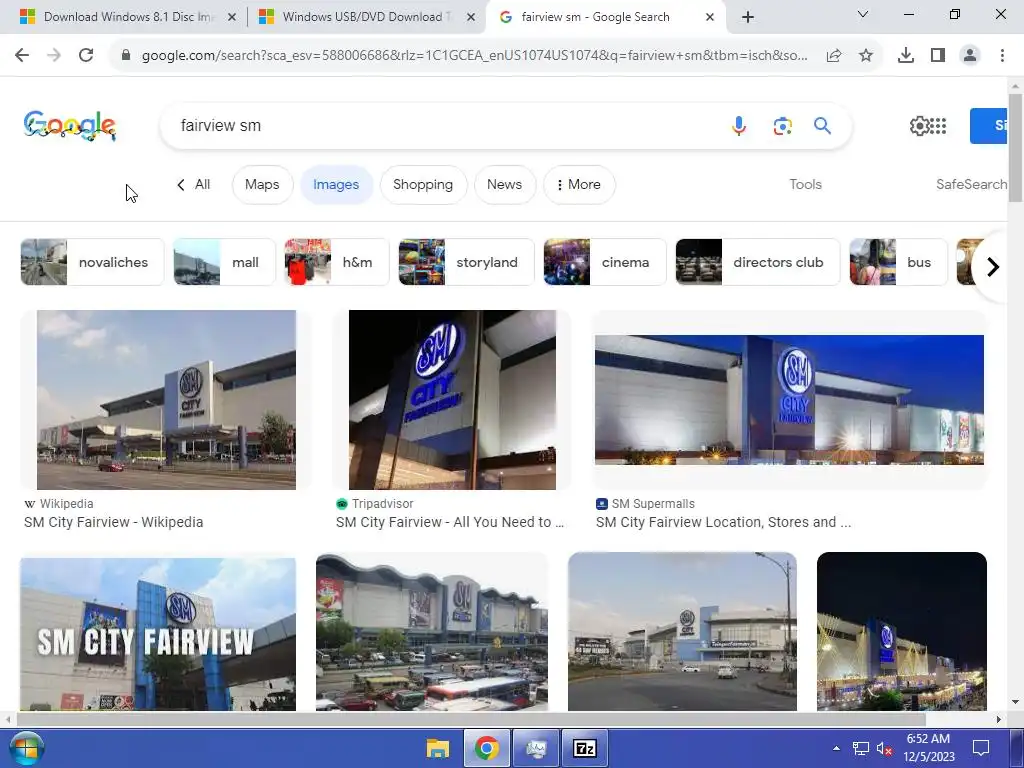Open Wikipedia SM City Fairview thumbnail
The height and width of the screenshot is (768, 1024).
[166, 400]
